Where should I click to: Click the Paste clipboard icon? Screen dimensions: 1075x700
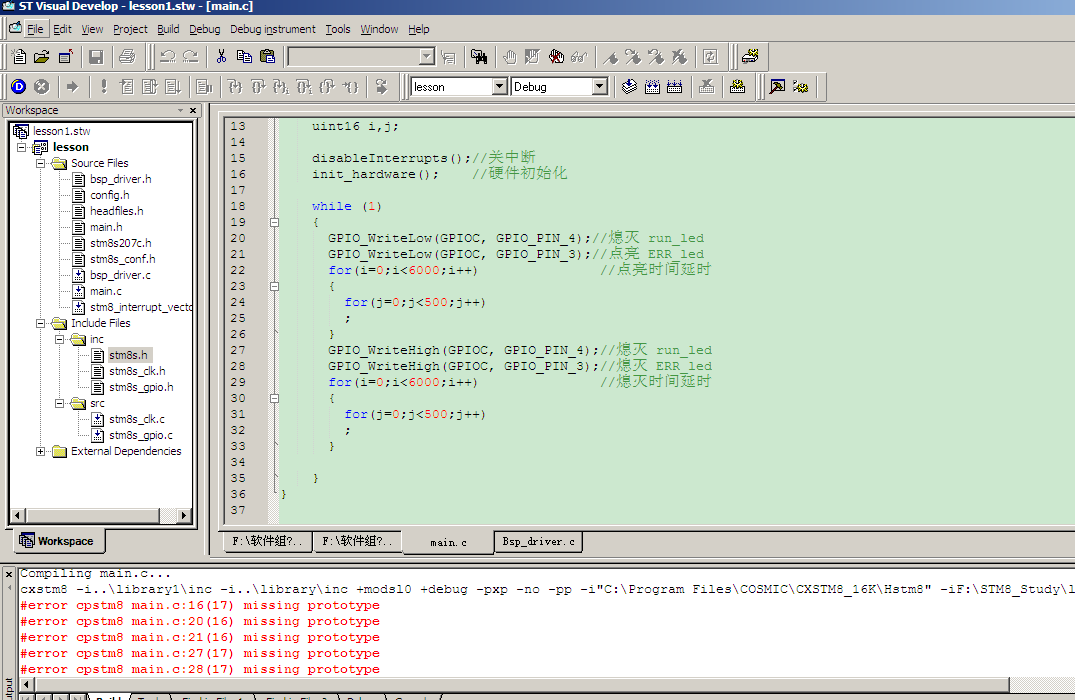[267, 57]
